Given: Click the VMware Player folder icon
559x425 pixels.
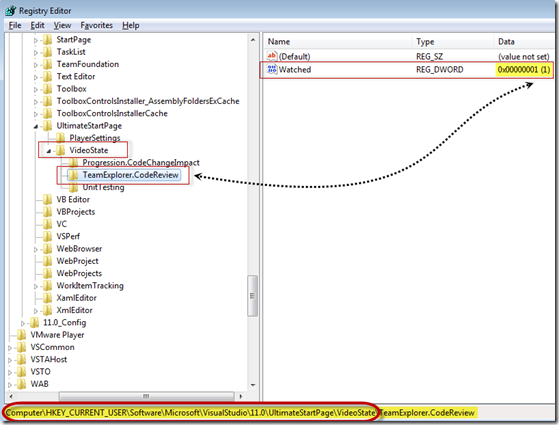Looking at the screenshot, I should (x=22, y=335).
